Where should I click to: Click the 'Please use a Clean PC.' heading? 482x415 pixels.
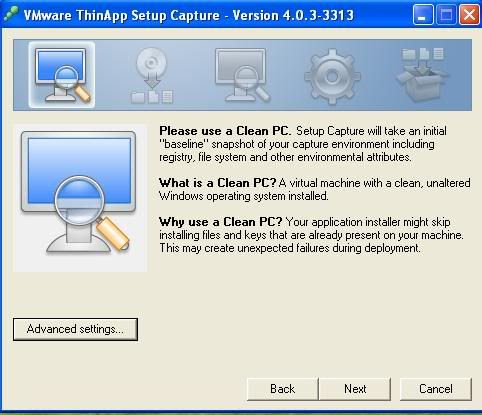click(225, 131)
